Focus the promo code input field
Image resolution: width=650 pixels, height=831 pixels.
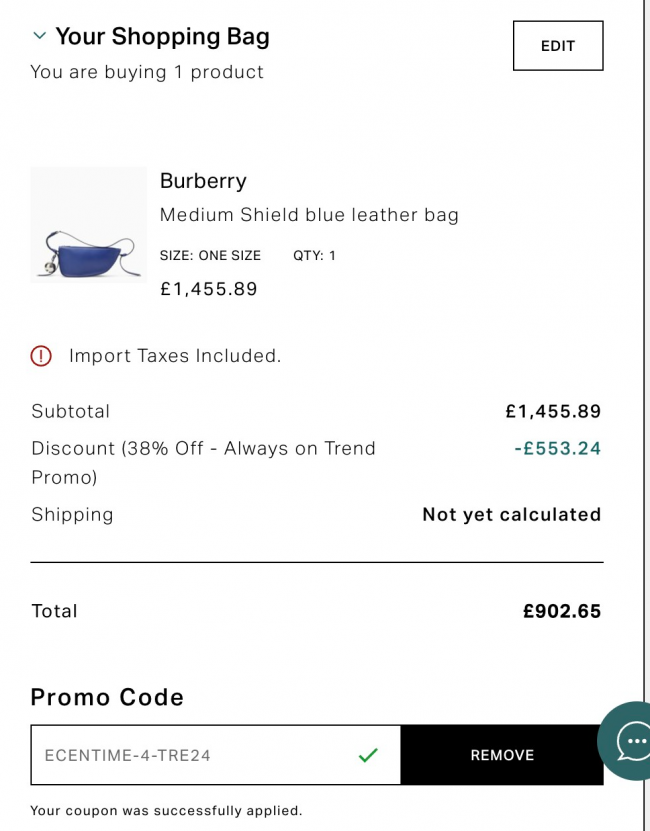[x=215, y=755]
